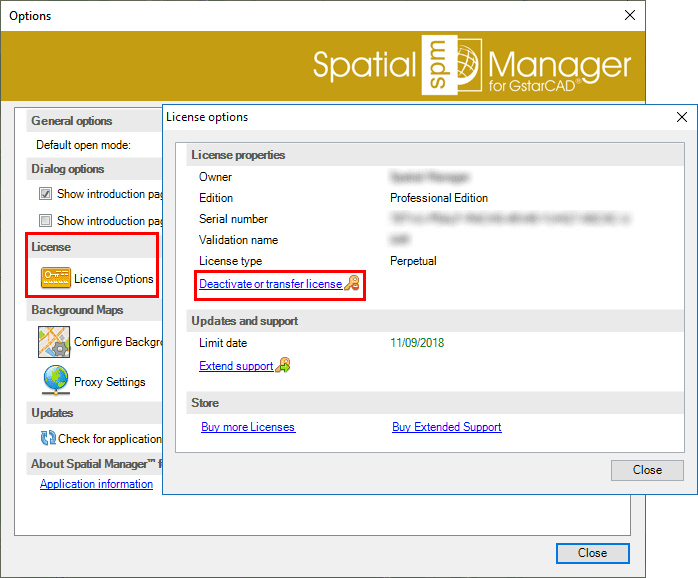Image resolution: width=698 pixels, height=578 pixels.
Task: Click the Proxy Settings globe icon
Action: (x=55, y=381)
